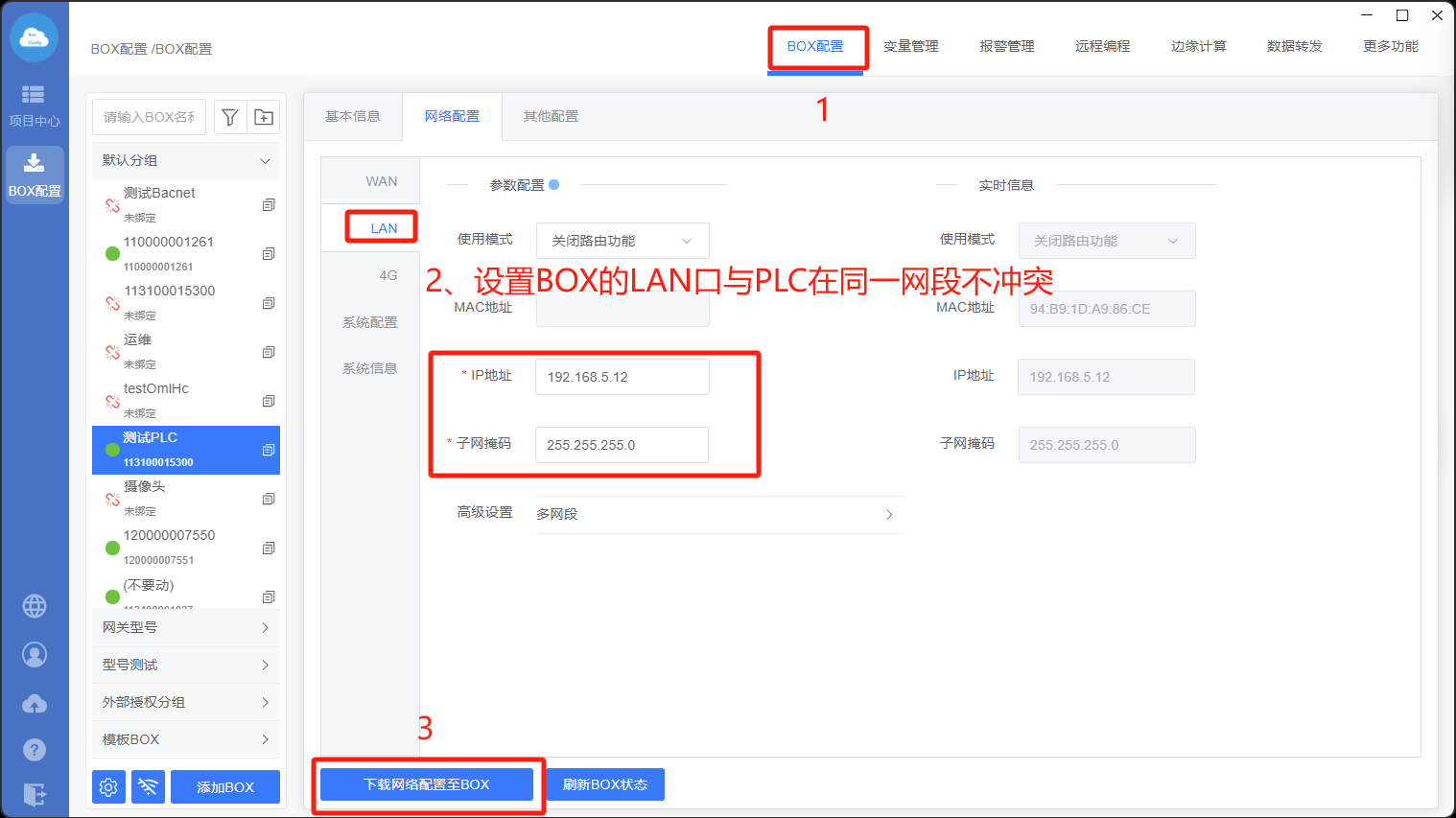Switch to the 基本信息 tab

point(353,116)
